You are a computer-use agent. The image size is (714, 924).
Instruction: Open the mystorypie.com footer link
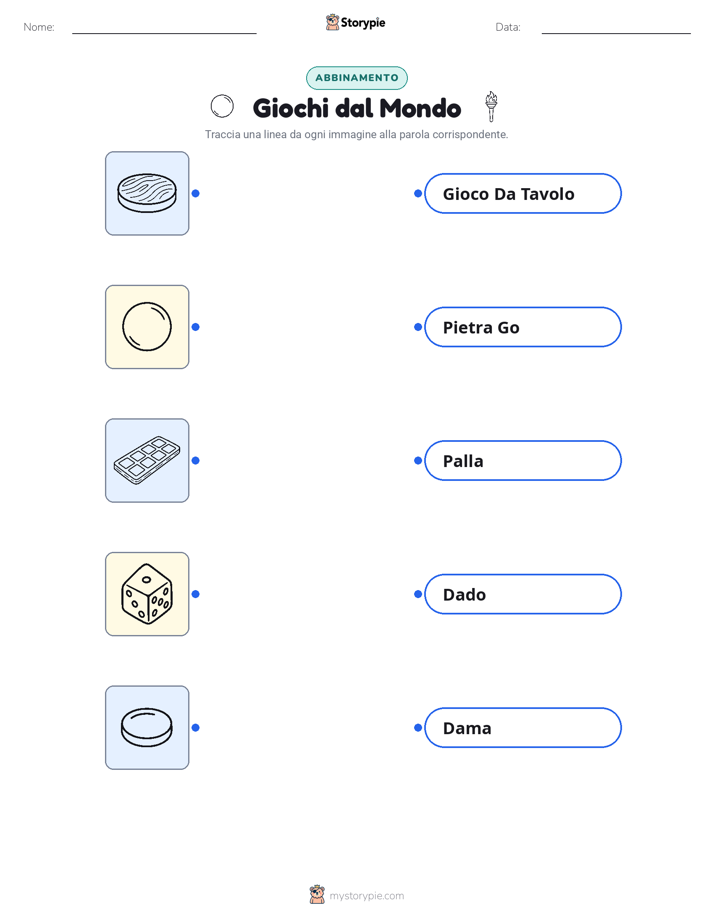click(366, 896)
